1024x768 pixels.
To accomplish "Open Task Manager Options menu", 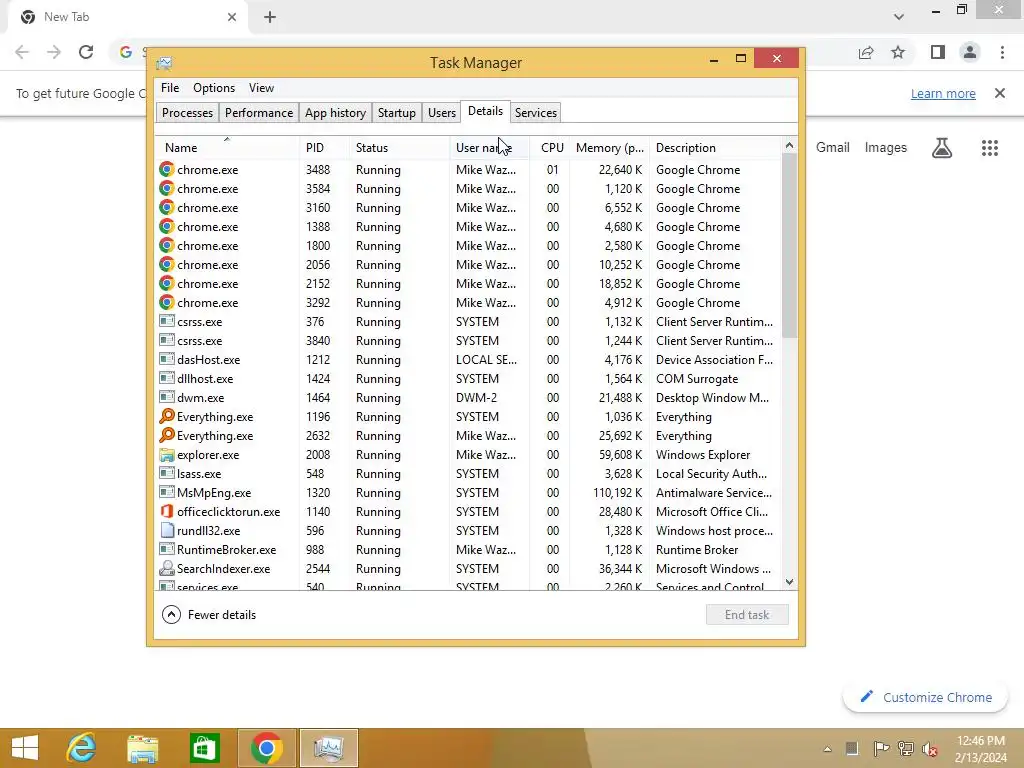I will coord(214,88).
